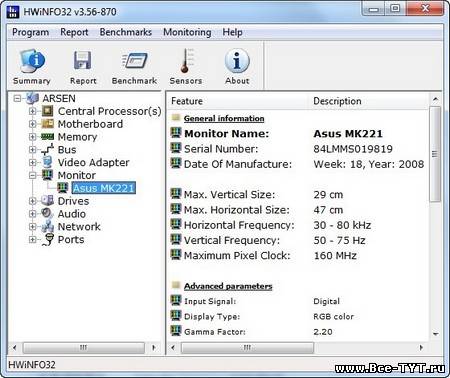Click the Bus icon in tree
The width and height of the screenshot is (450, 378).
coord(48,150)
